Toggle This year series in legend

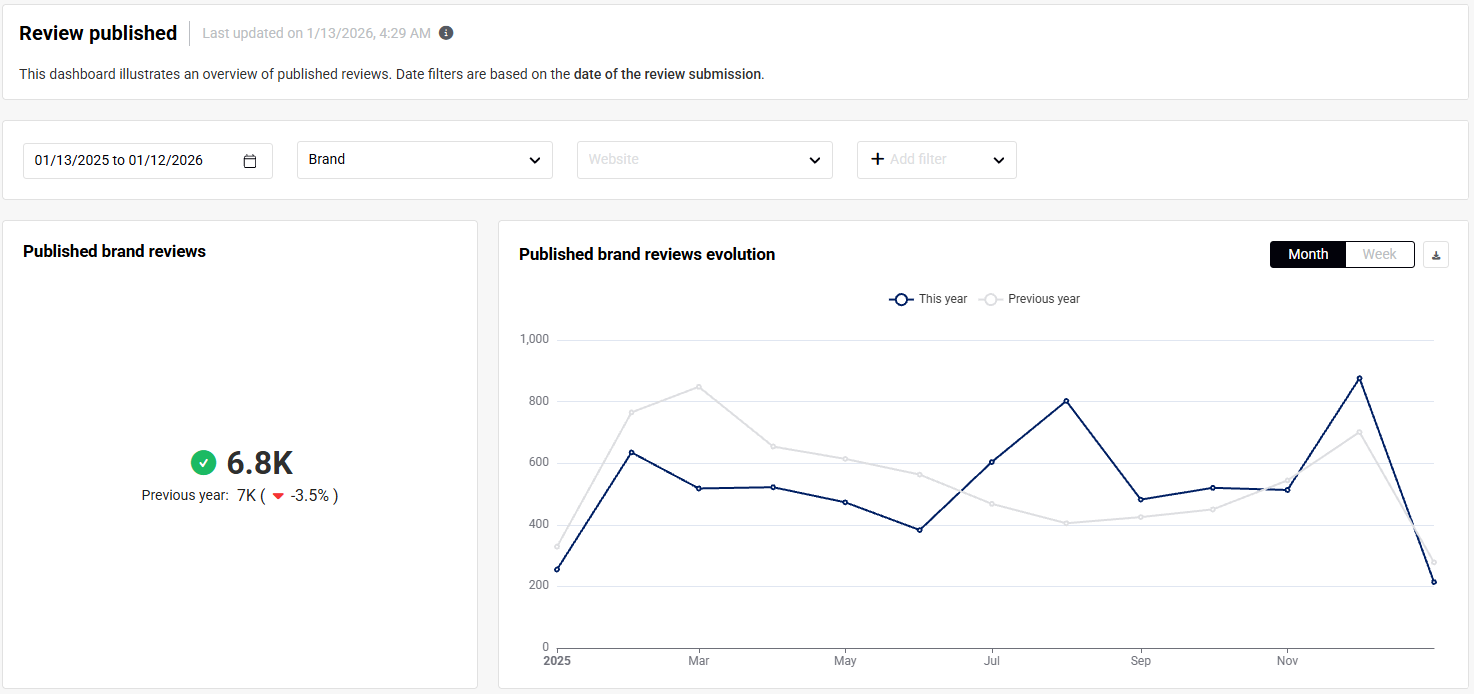click(929, 299)
